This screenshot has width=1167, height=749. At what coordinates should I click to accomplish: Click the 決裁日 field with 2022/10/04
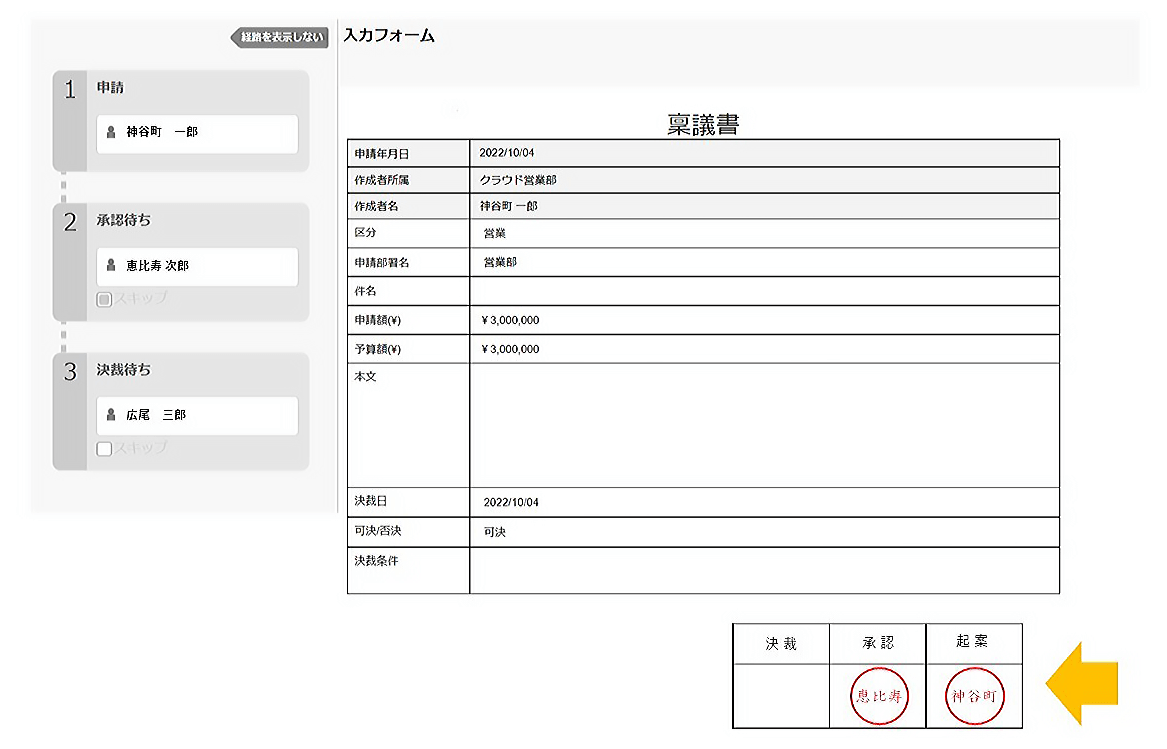coord(763,502)
